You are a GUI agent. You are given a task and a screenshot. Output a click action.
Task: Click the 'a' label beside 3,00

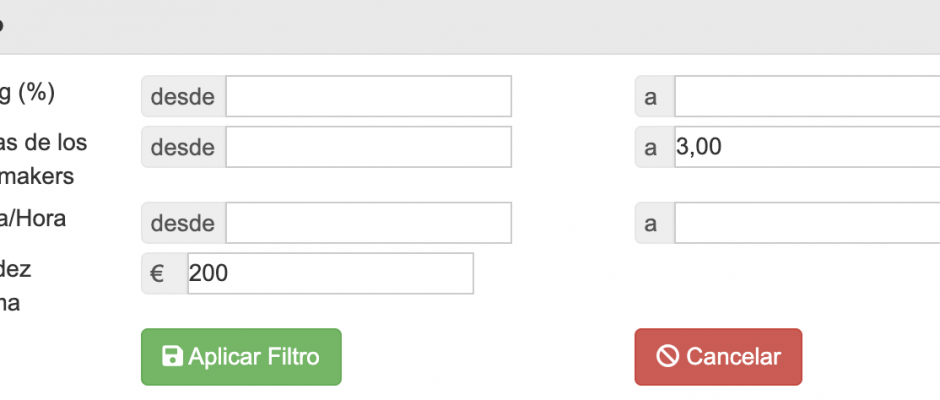[x=652, y=147]
